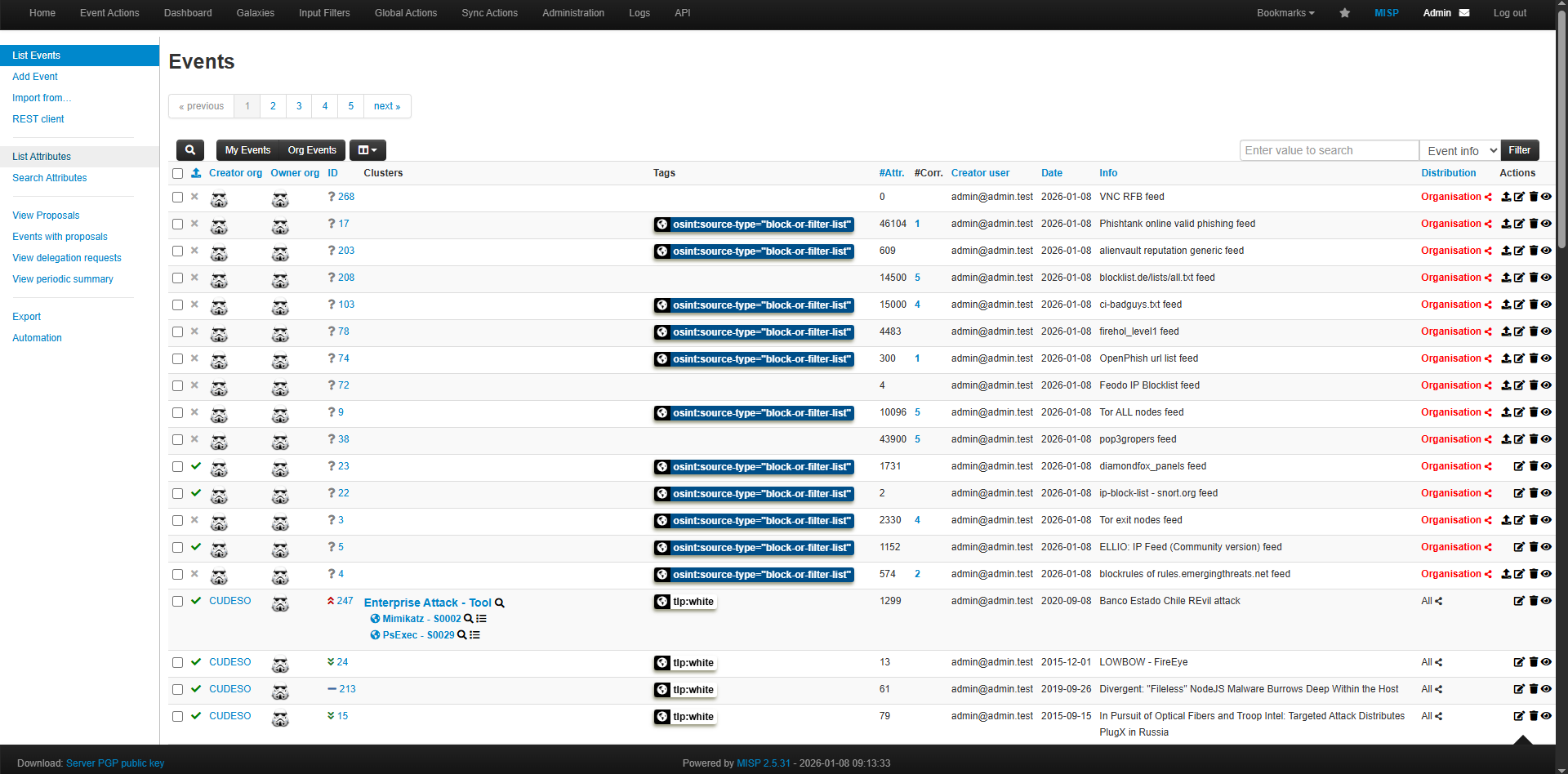
Task: Click the scroll-to-top arrow at bottom right
Action: pyautogui.click(x=1522, y=741)
